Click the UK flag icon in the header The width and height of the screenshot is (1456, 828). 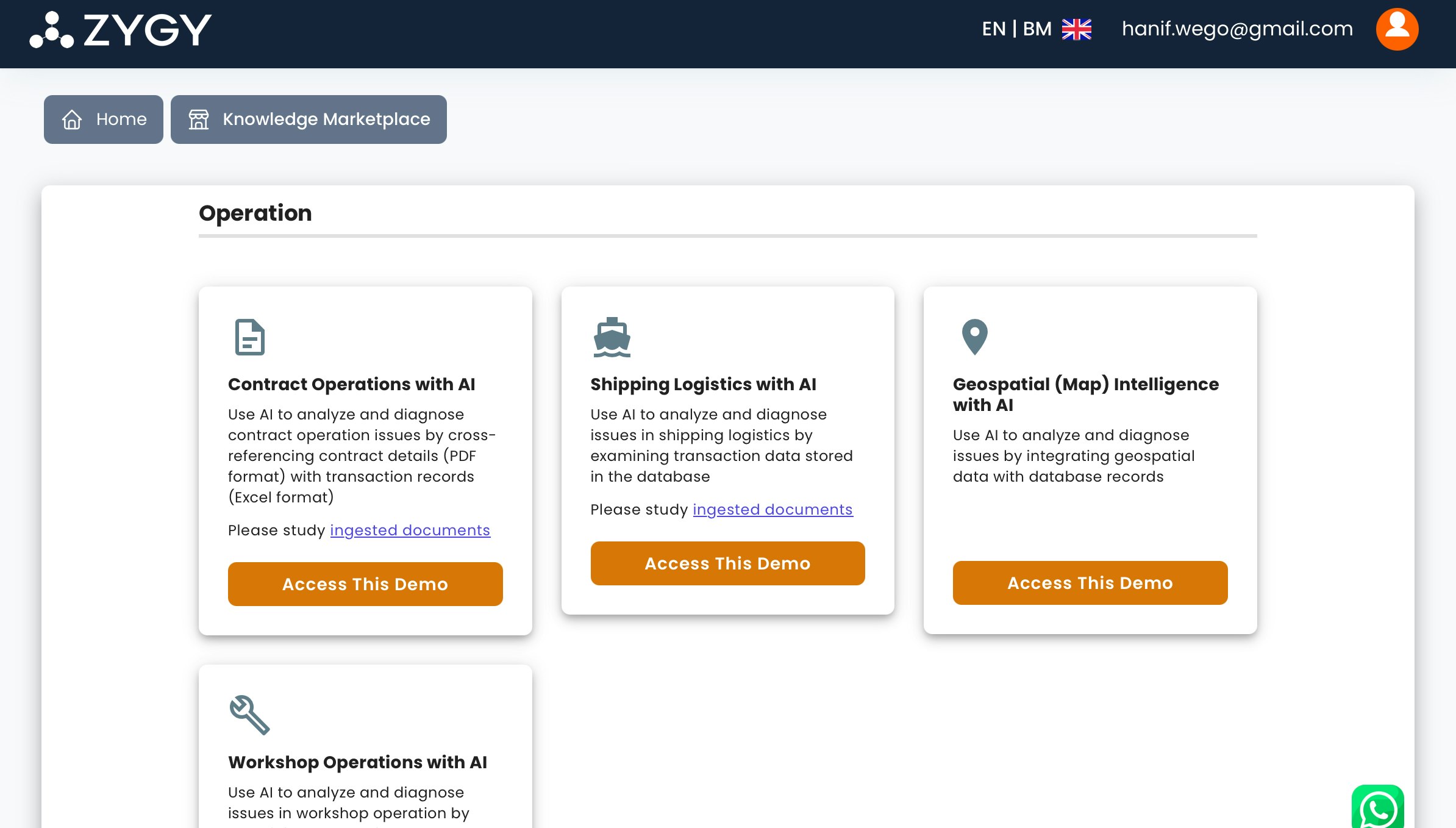pos(1076,28)
